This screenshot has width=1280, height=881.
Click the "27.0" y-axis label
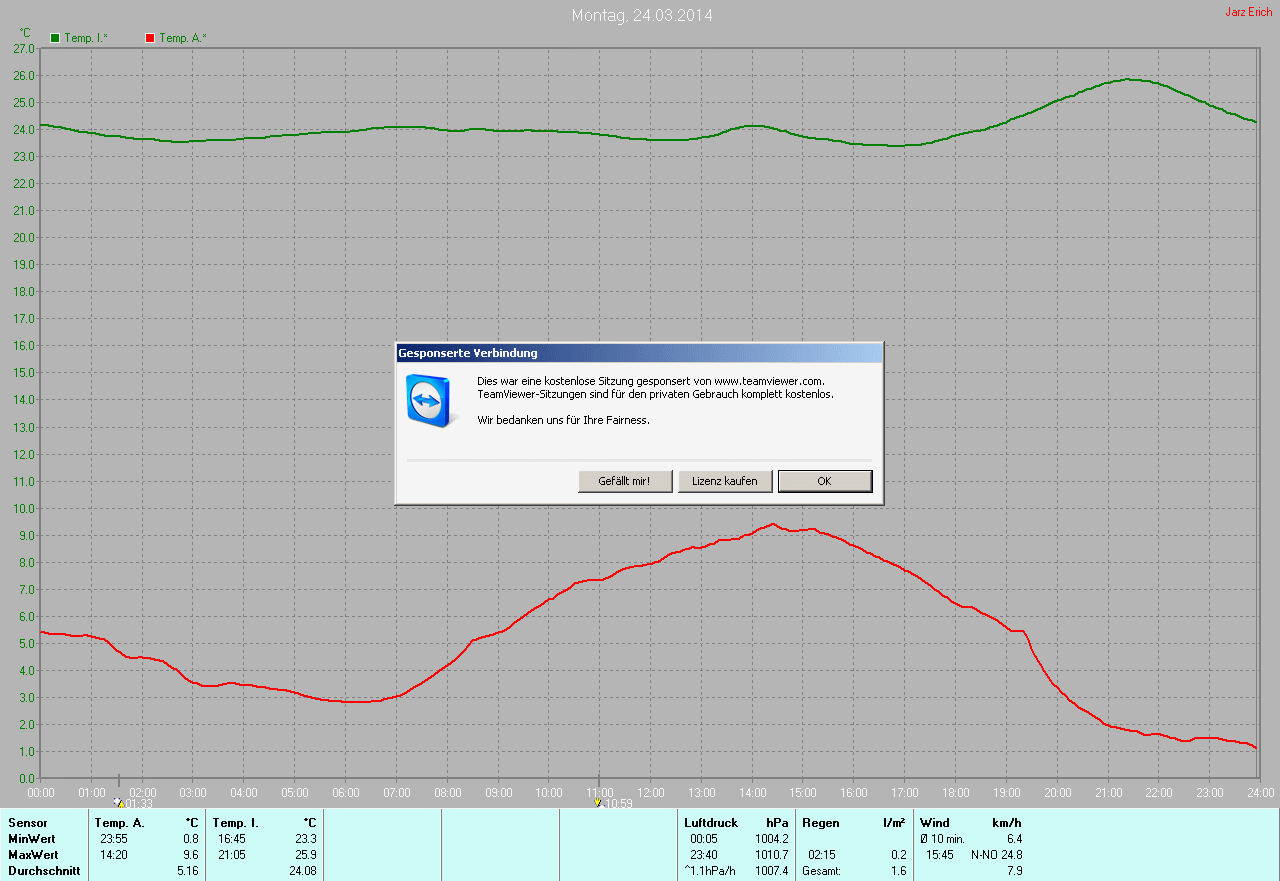(x=24, y=48)
